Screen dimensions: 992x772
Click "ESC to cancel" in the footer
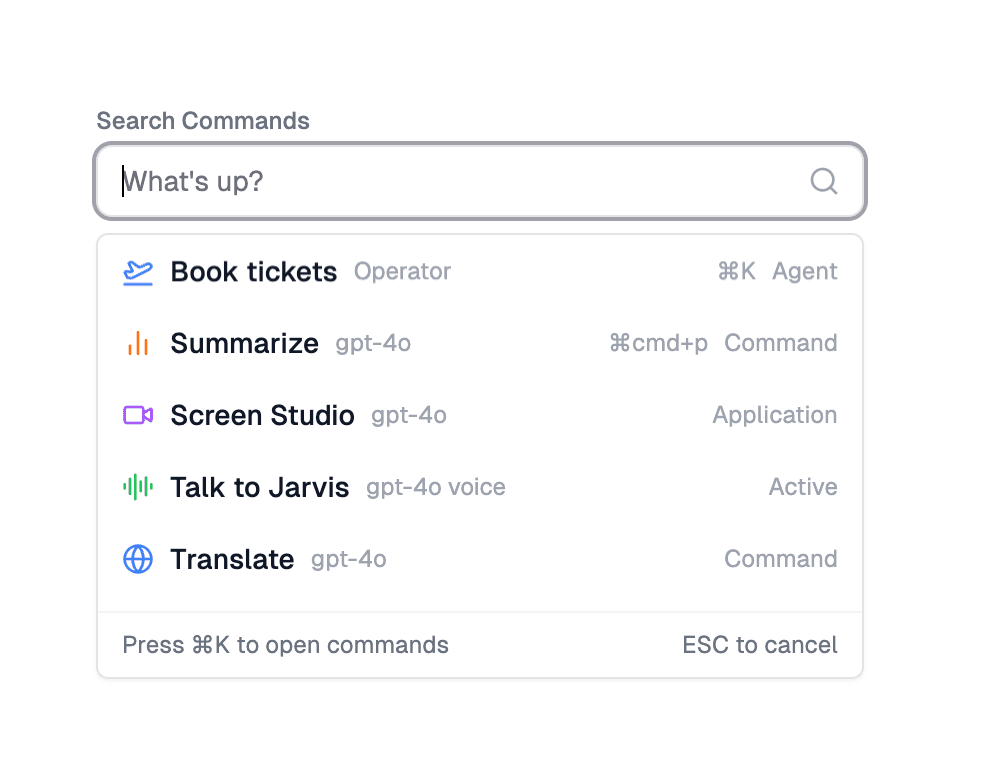pos(760,645)
